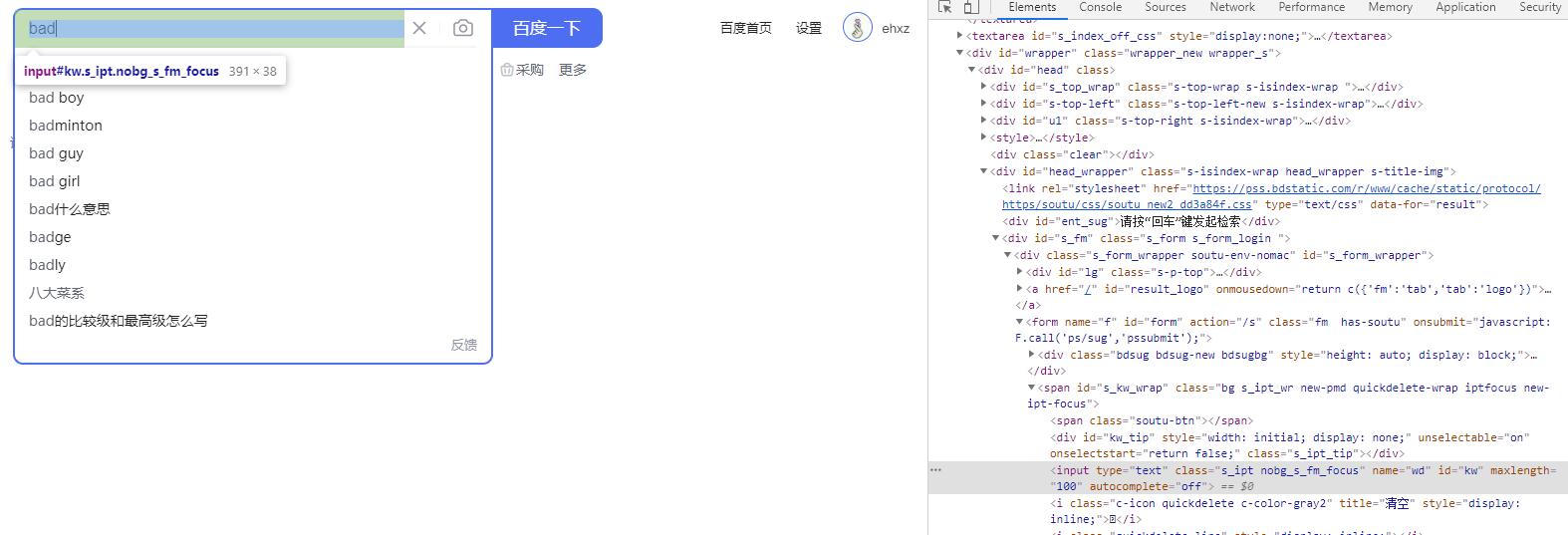1568x535 pixels.
Task: Select the div class="clear" DOM line
Action: 1072,154
